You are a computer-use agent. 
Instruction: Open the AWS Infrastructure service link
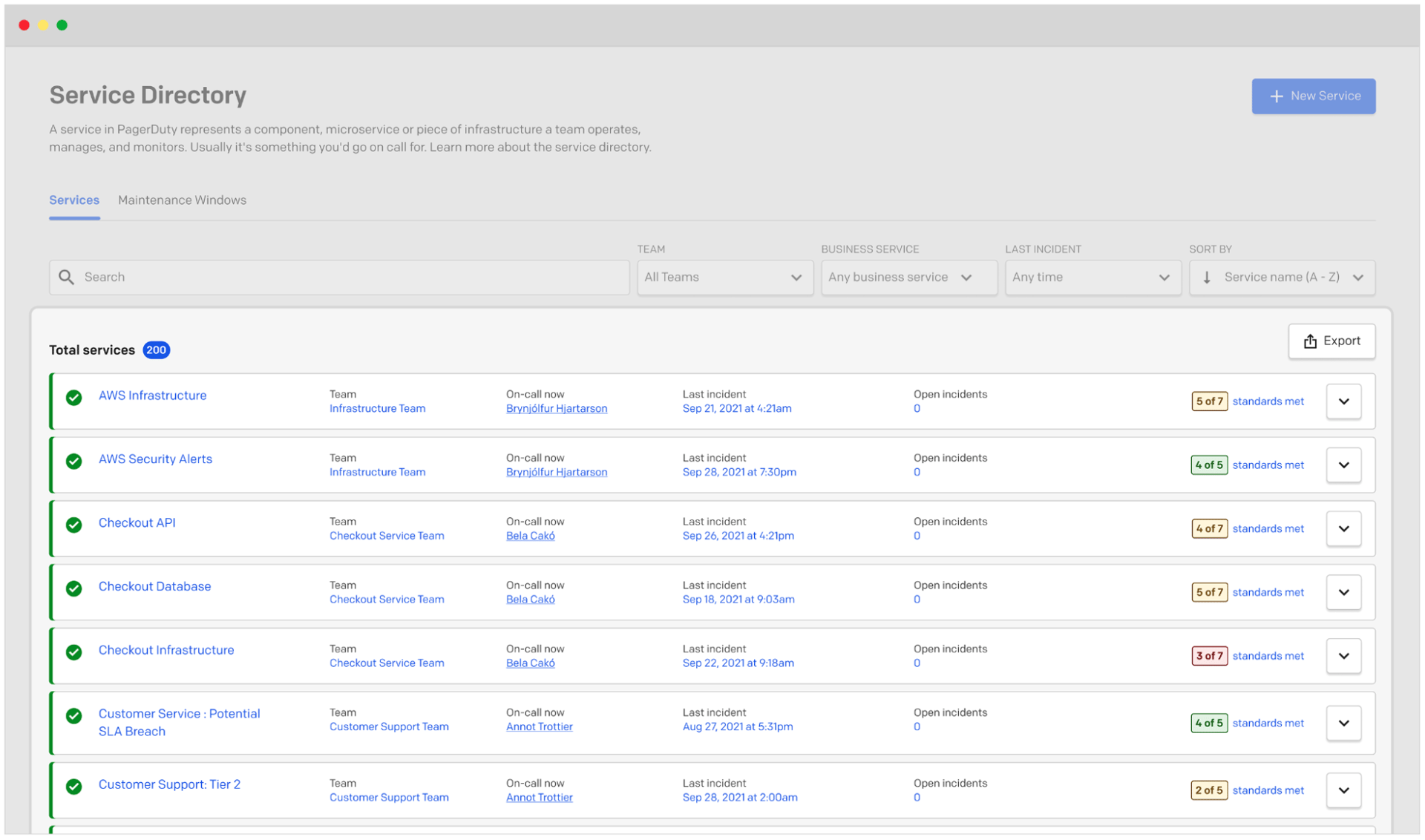point(152,395)
